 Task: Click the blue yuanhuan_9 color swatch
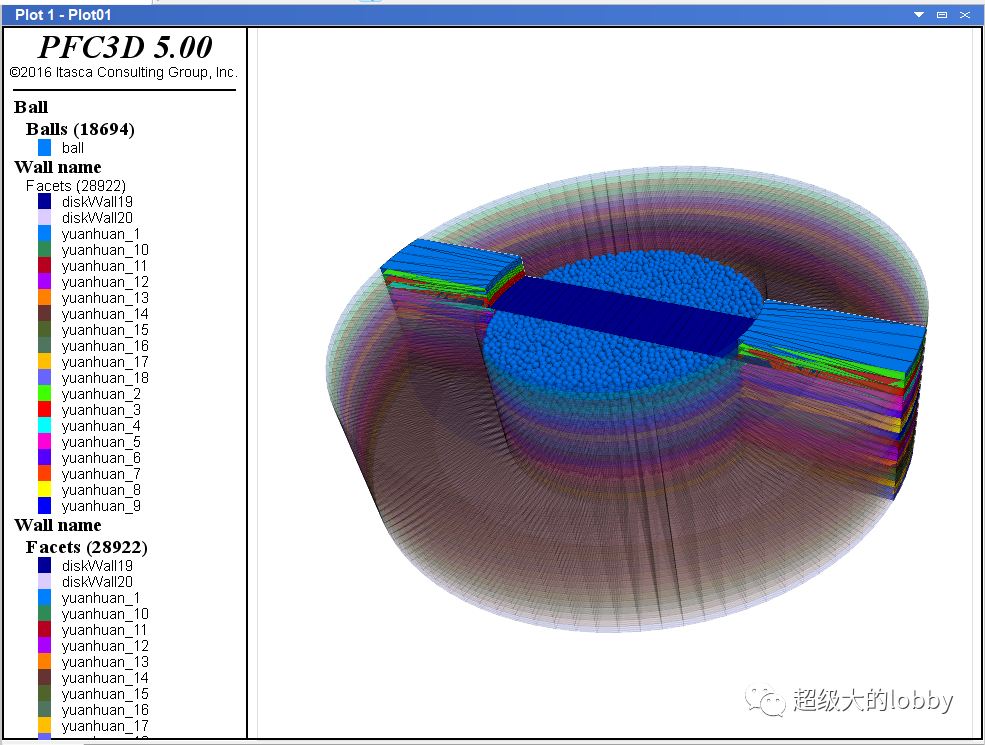[45, 506]
